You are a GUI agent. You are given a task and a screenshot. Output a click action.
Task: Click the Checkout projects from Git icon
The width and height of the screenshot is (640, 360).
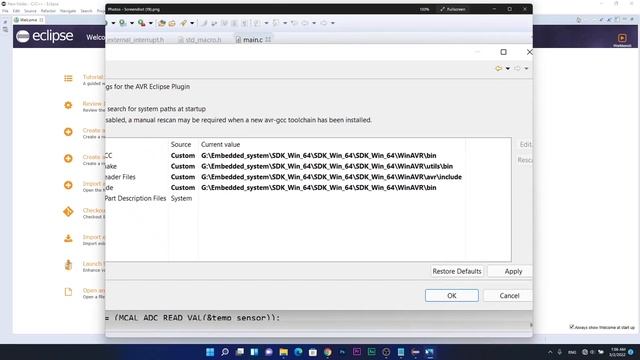click(x=68, y=212)
